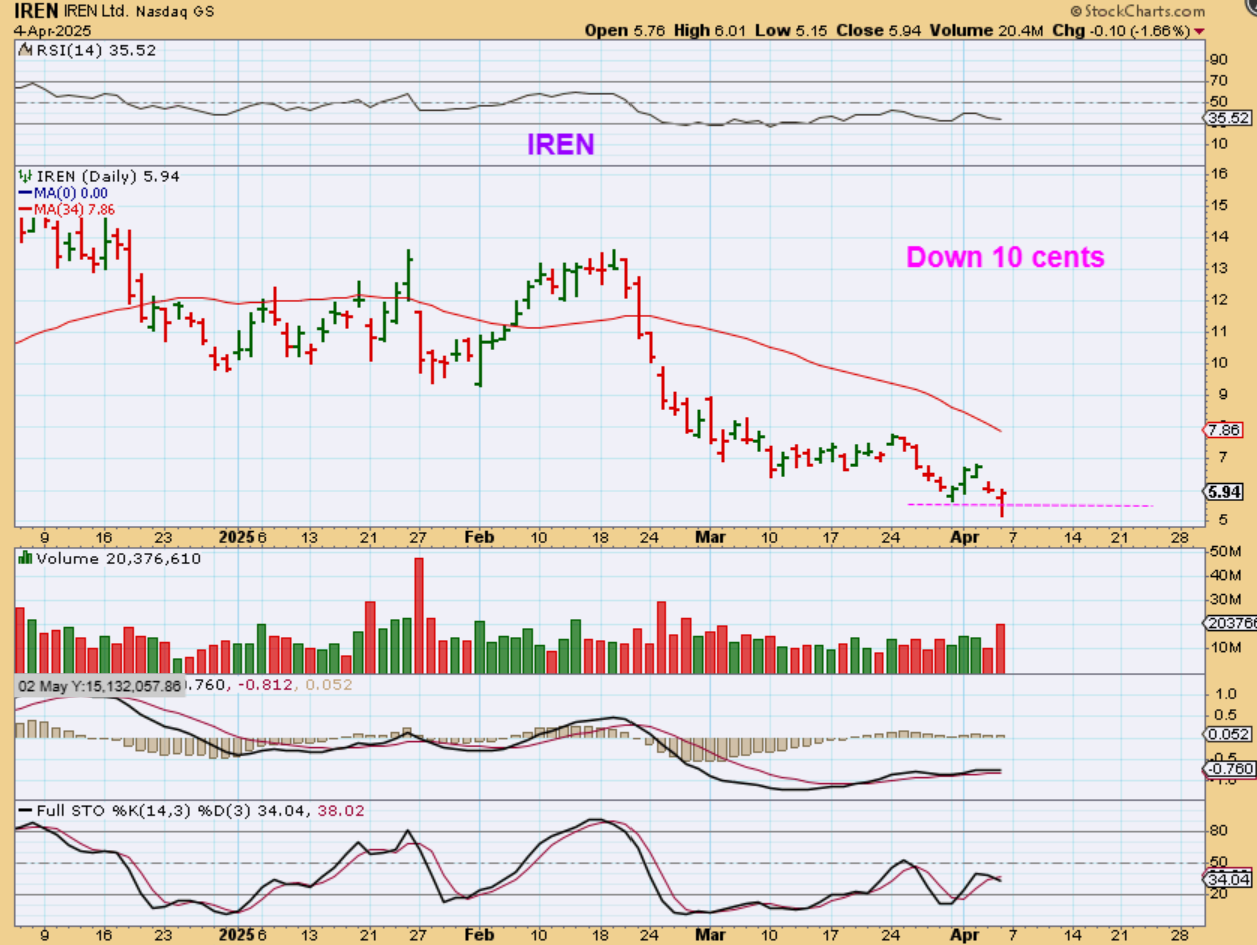Screen dimensions: 1257x945
Task: Click the red down-arrow next to Chg percentage
Action: (1199, 31)
